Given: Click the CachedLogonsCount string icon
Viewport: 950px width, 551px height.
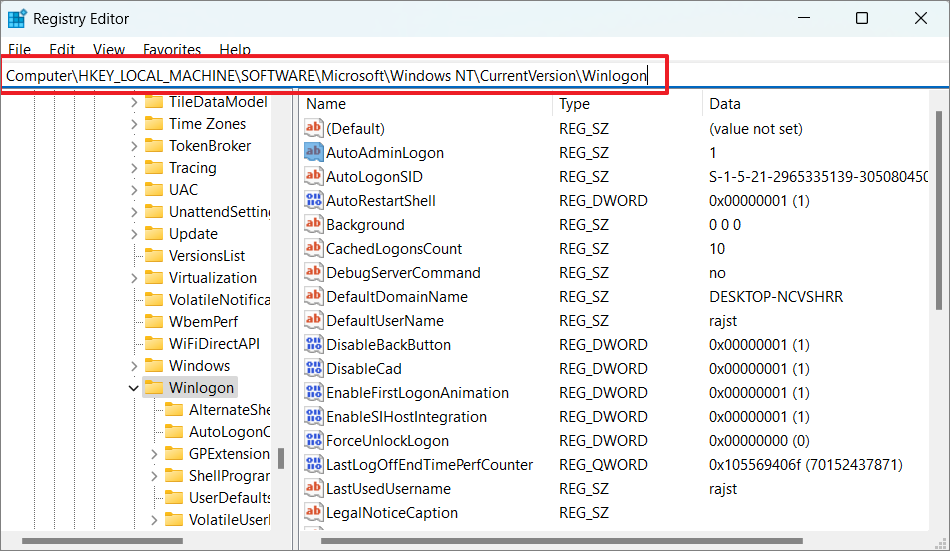Looking at the screenshot, I should [313, 248].
